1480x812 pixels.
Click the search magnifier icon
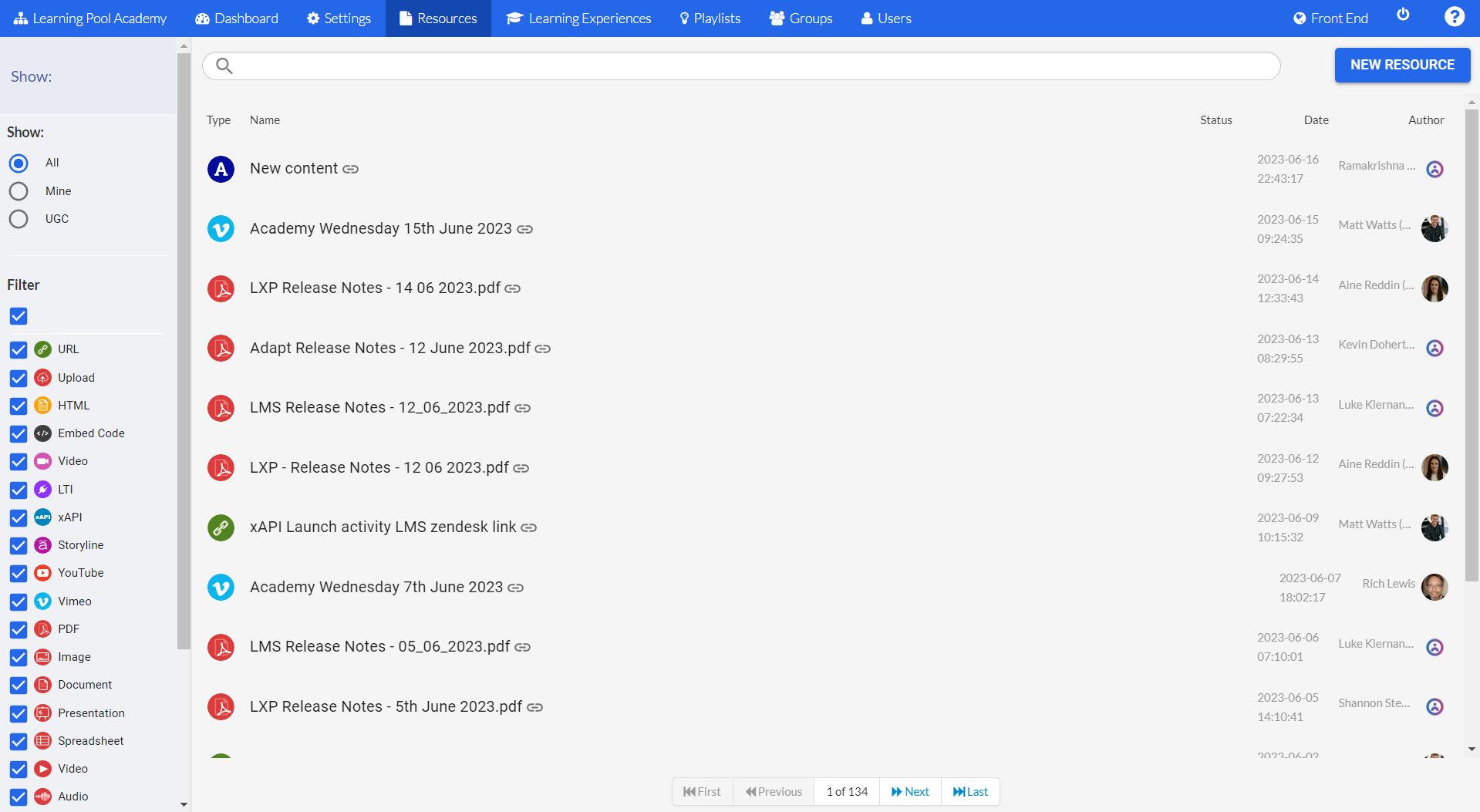224,66
